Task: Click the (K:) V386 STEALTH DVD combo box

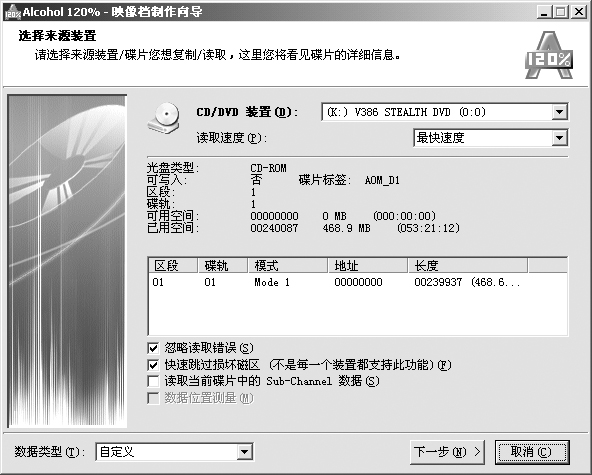Action: click(445, 112)
